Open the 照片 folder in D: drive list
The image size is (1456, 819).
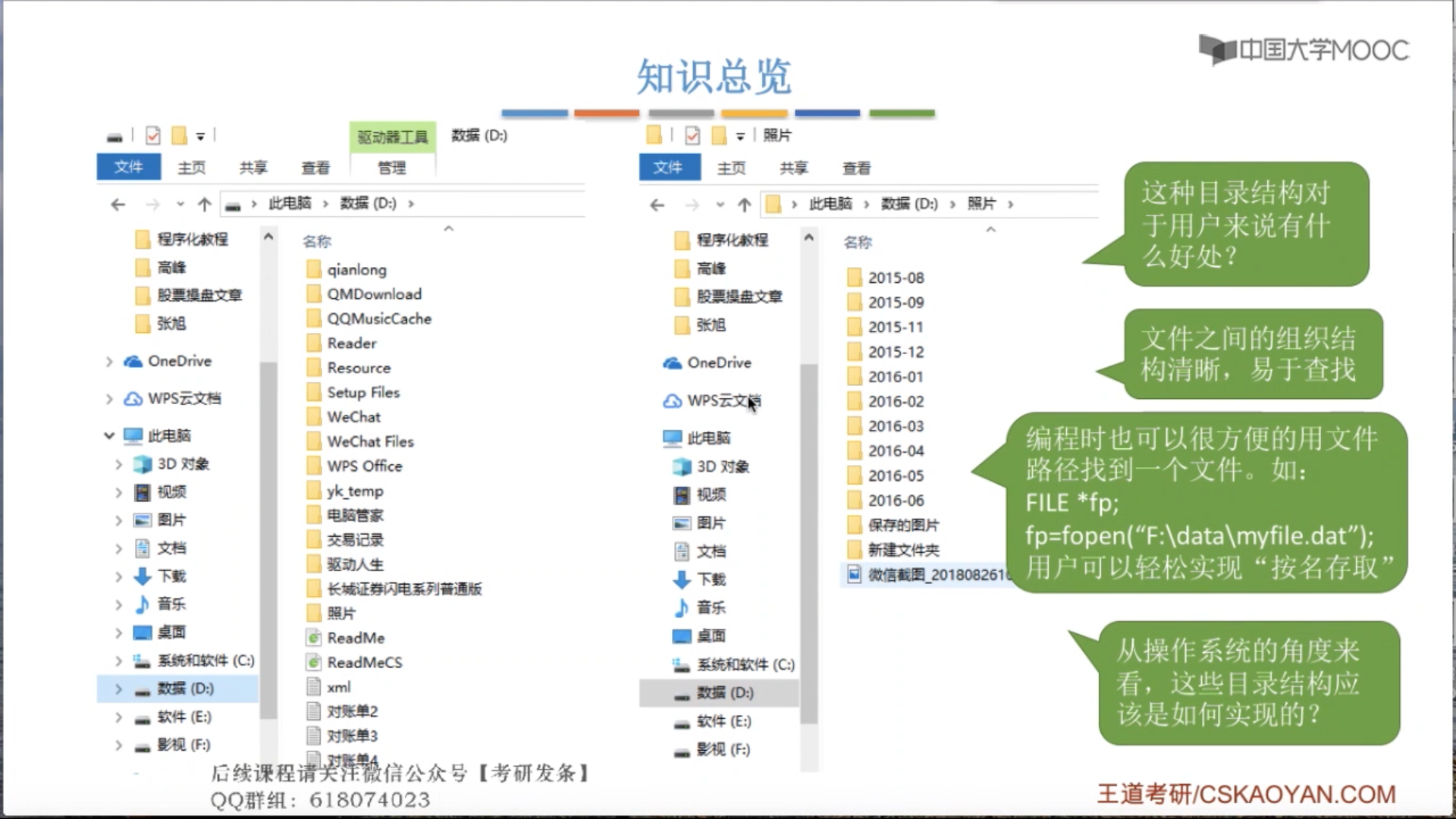[331, 613]
